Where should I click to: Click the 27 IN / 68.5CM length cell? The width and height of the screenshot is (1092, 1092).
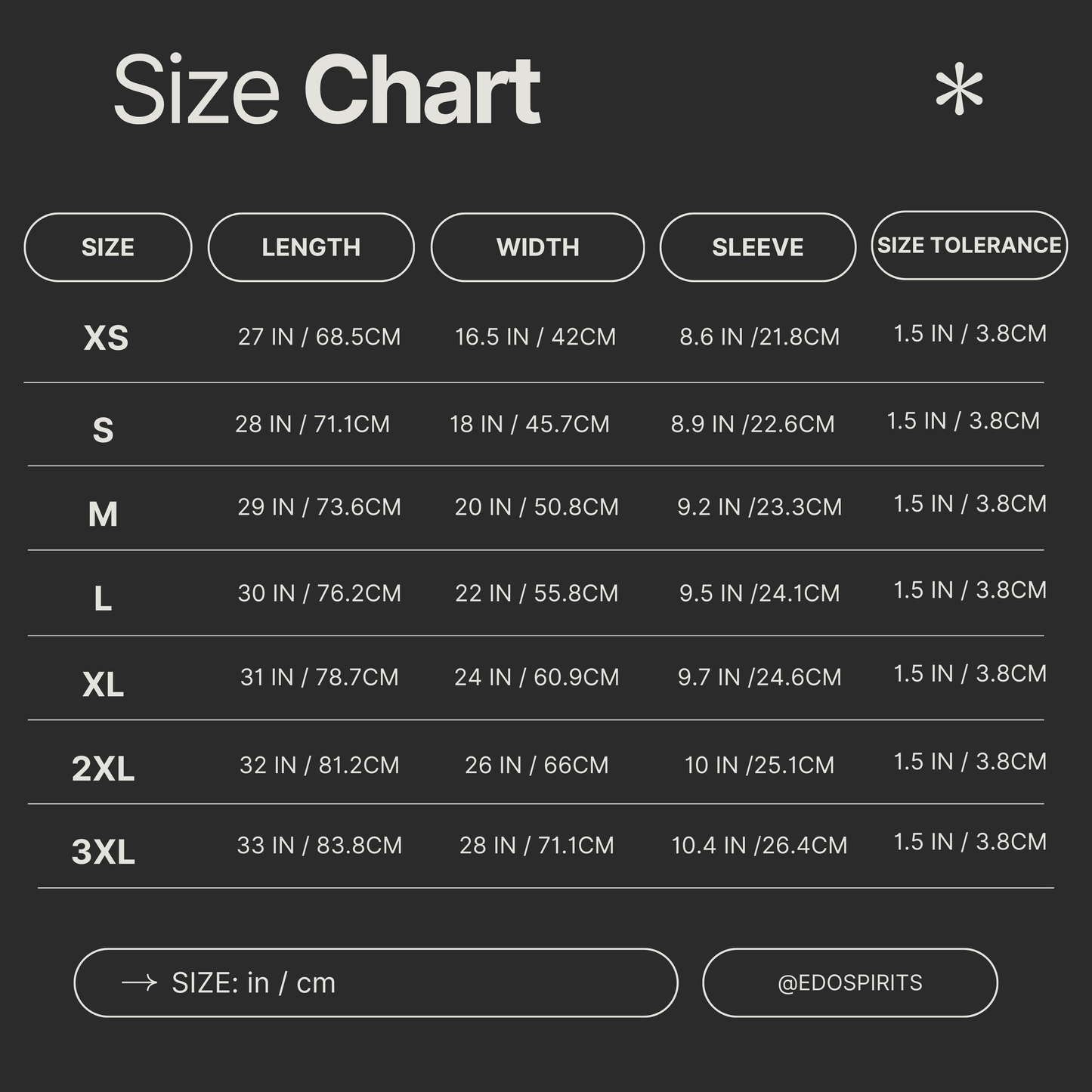[x=319, y=336]
